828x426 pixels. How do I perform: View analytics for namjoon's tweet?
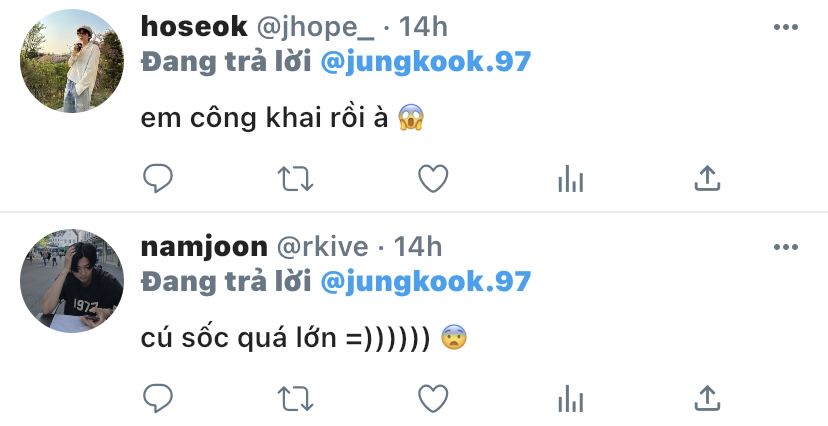click(x=570, y=398)
